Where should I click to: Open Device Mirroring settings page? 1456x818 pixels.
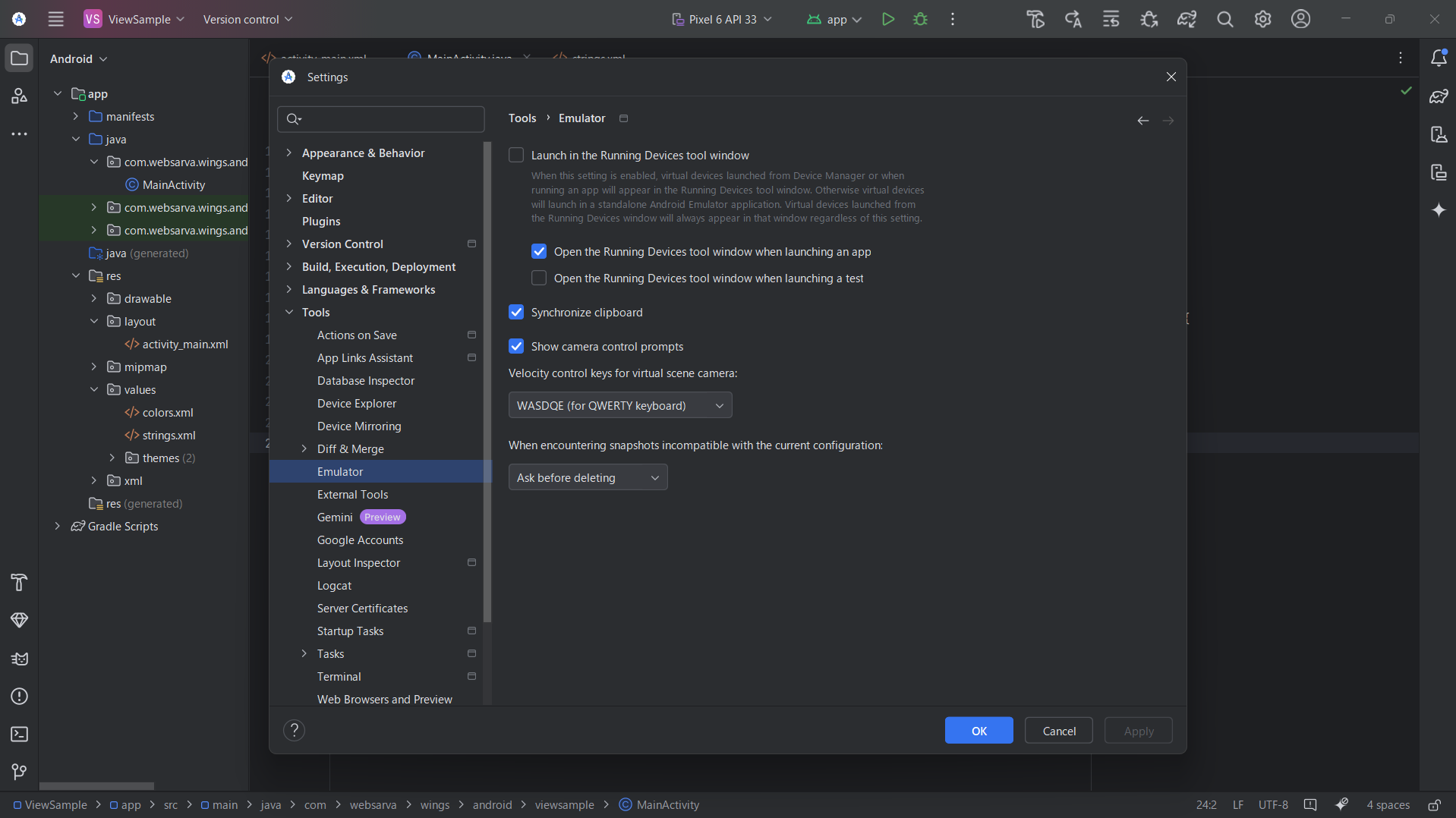tap(359, 426)
